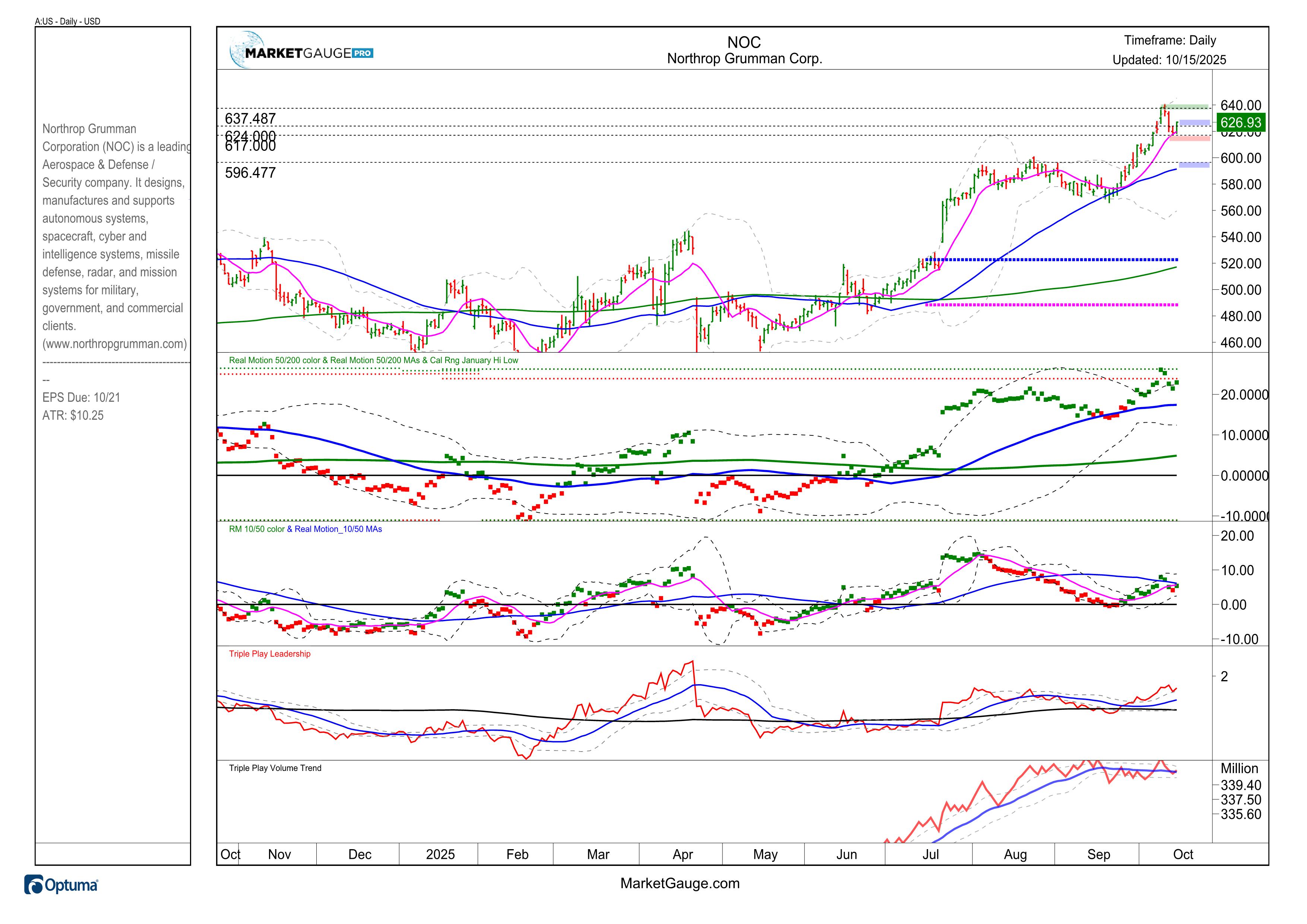This screenshot has height=924, width=1307.
Task: Select the Triple Play Volume Trend label
Action: point(275,768)
